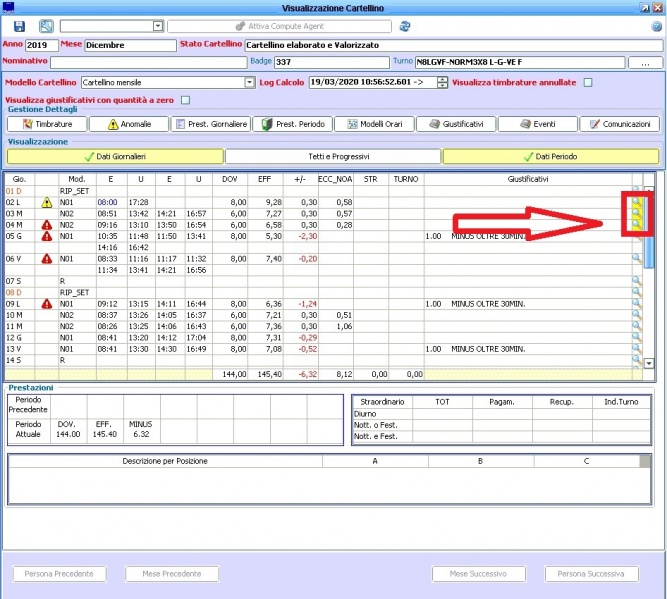Viewport: 667px width, 599px height.
Task: Click the red alert icon on row 04 M
Action: pyautogui.click(x=46, y=225)
